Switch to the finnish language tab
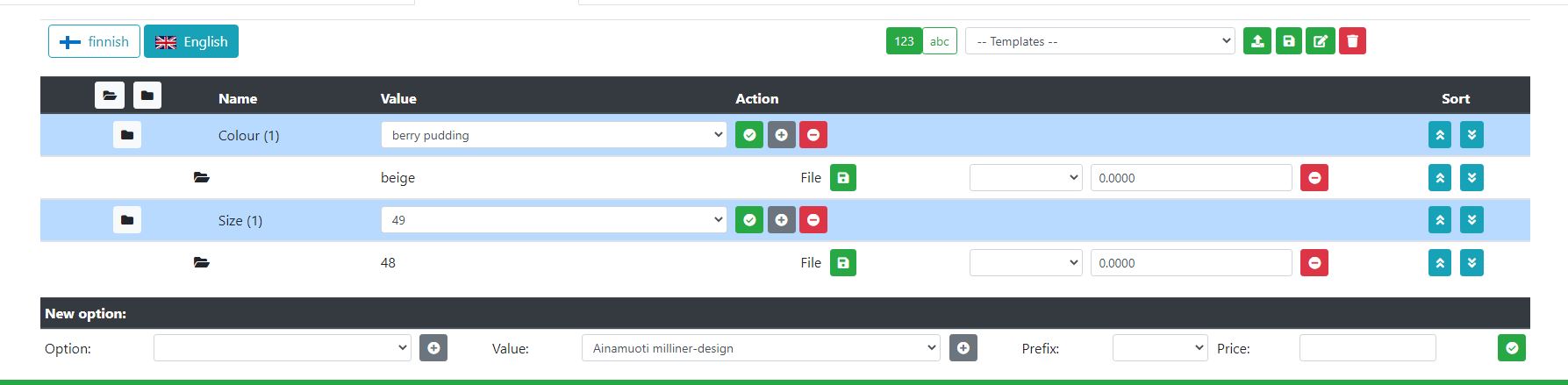This screenshot has height=385, width=1568. [x=94, y=41]
